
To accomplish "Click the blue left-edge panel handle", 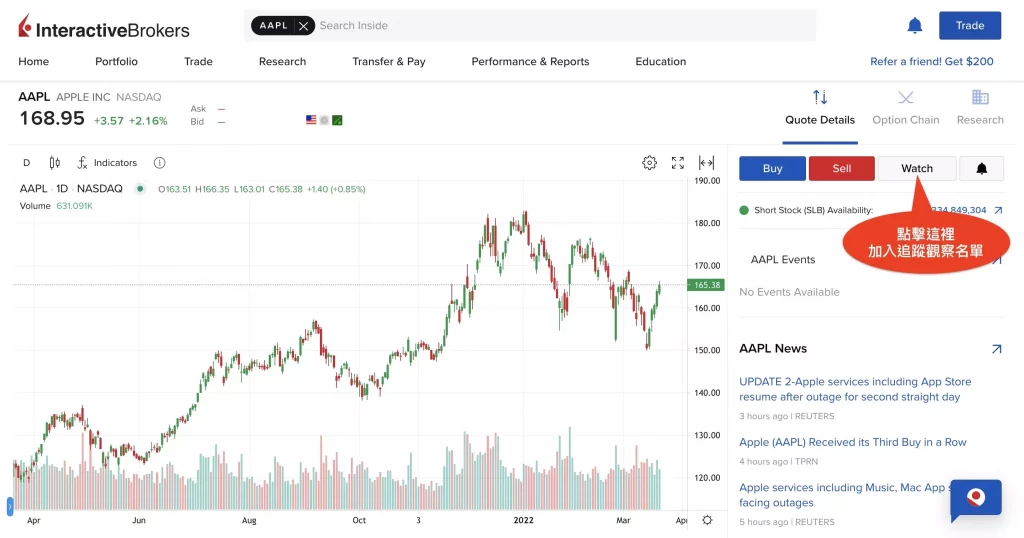I will (x=10, y=507).
